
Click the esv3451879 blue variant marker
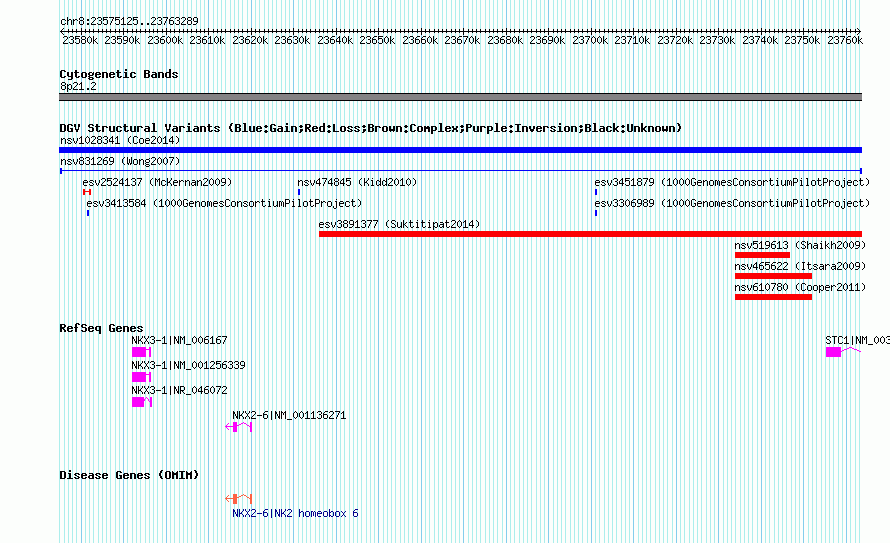point(596,192)
